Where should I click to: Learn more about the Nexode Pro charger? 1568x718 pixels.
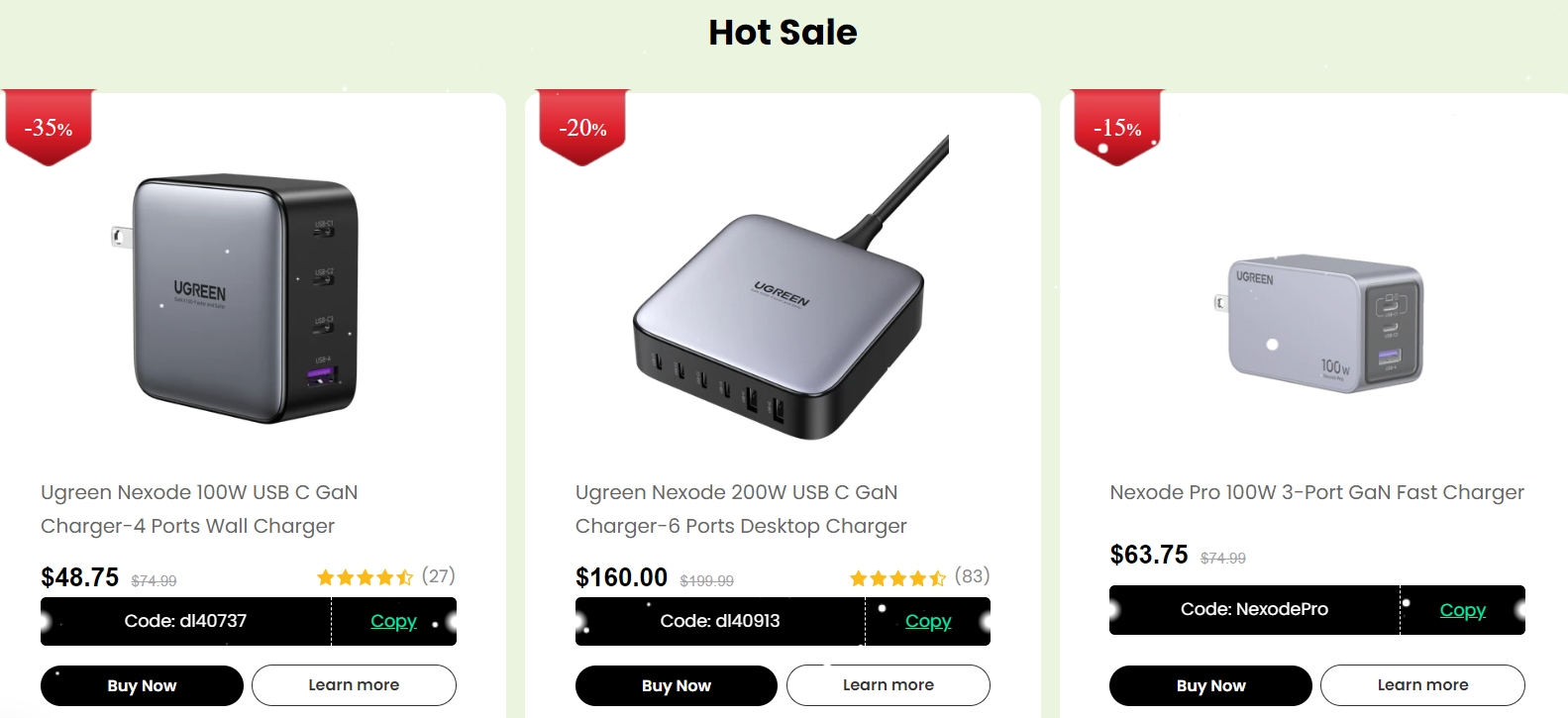(x=1422, y=685)
